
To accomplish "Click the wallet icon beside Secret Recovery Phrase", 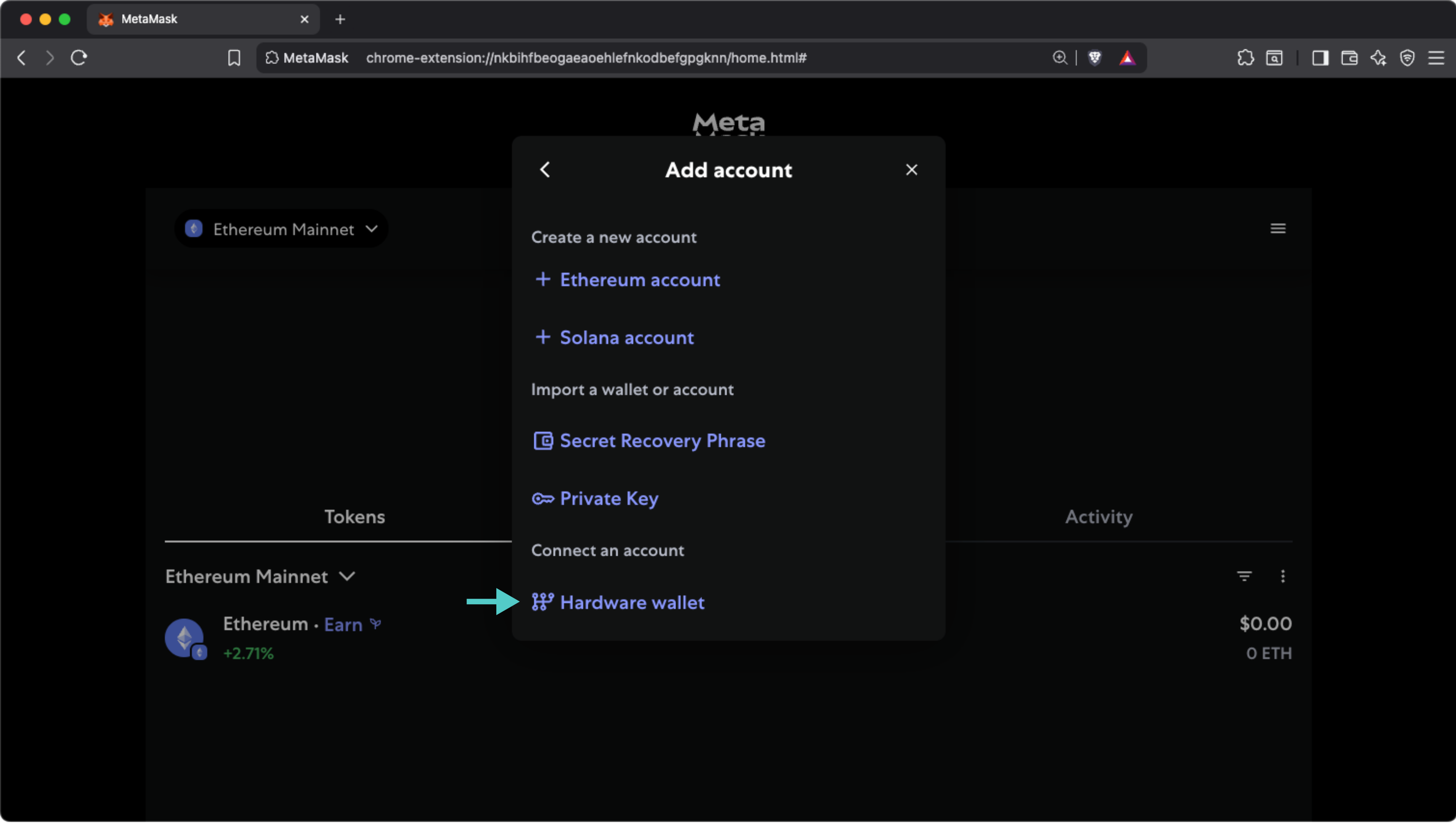I will point(543,440).
